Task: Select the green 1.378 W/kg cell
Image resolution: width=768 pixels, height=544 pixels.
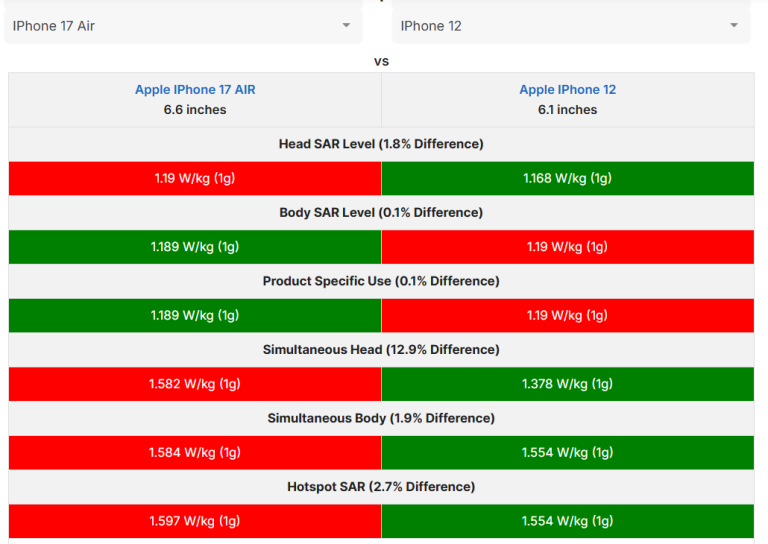Action: tap(568, 384)
